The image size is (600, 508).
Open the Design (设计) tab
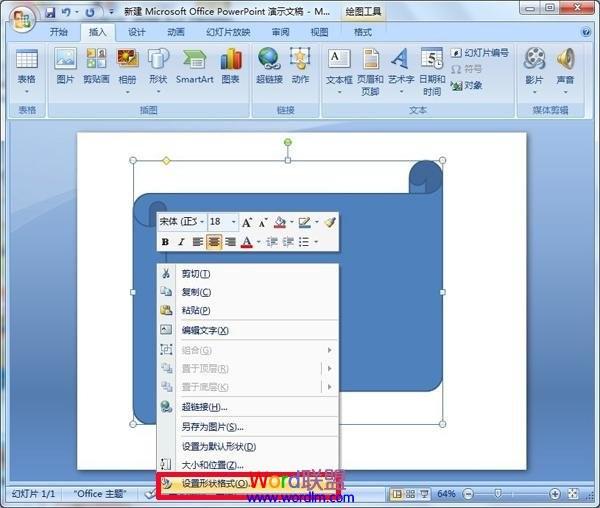pos(137,32)
